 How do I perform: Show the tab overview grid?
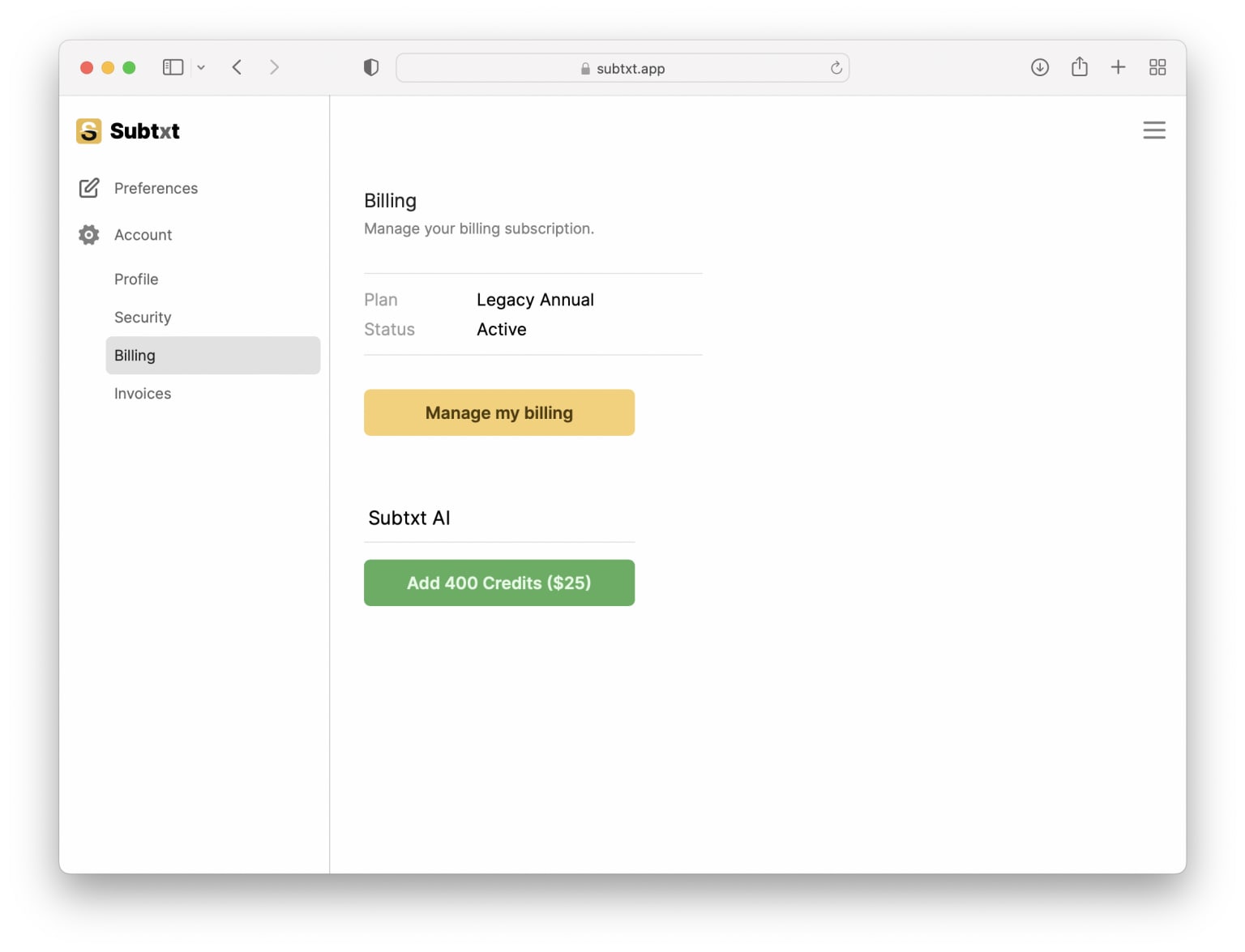point(1157,67)
